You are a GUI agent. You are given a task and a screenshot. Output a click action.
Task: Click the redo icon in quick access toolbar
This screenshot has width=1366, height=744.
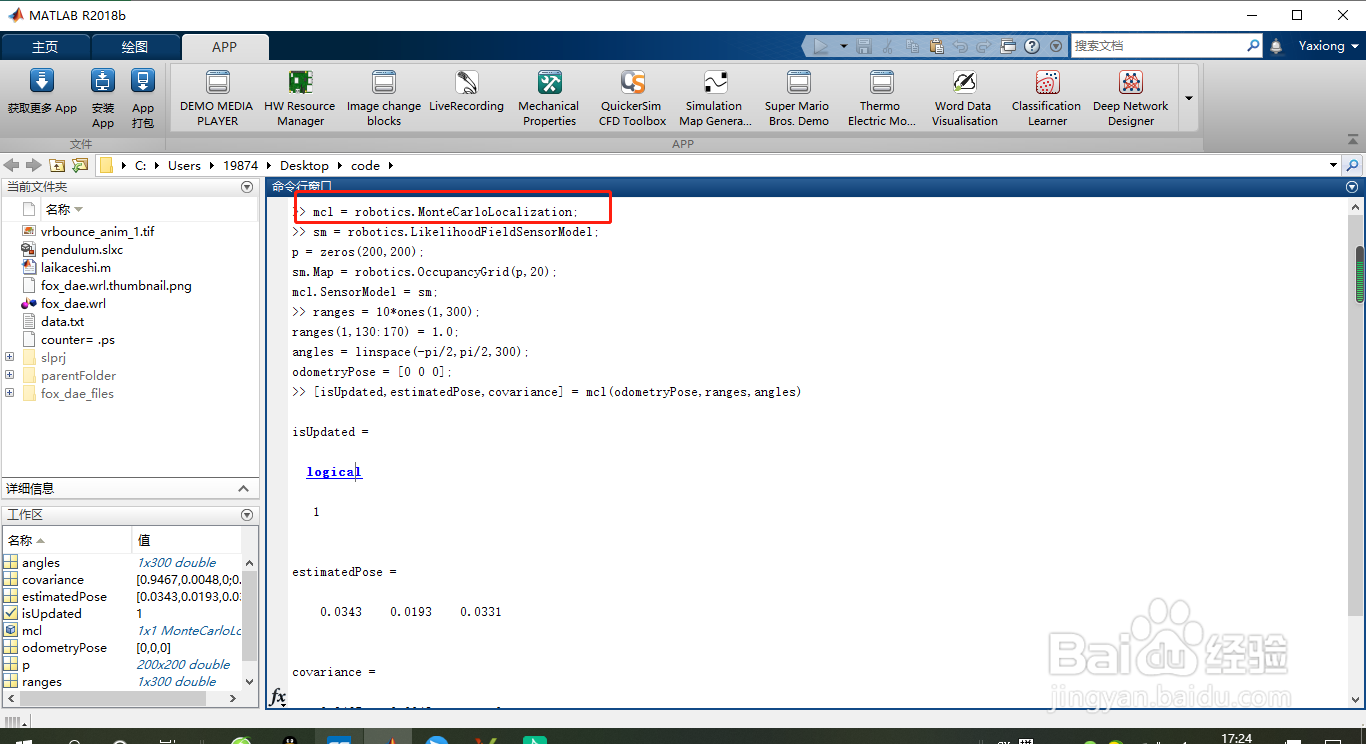click(x=984, y=46)
